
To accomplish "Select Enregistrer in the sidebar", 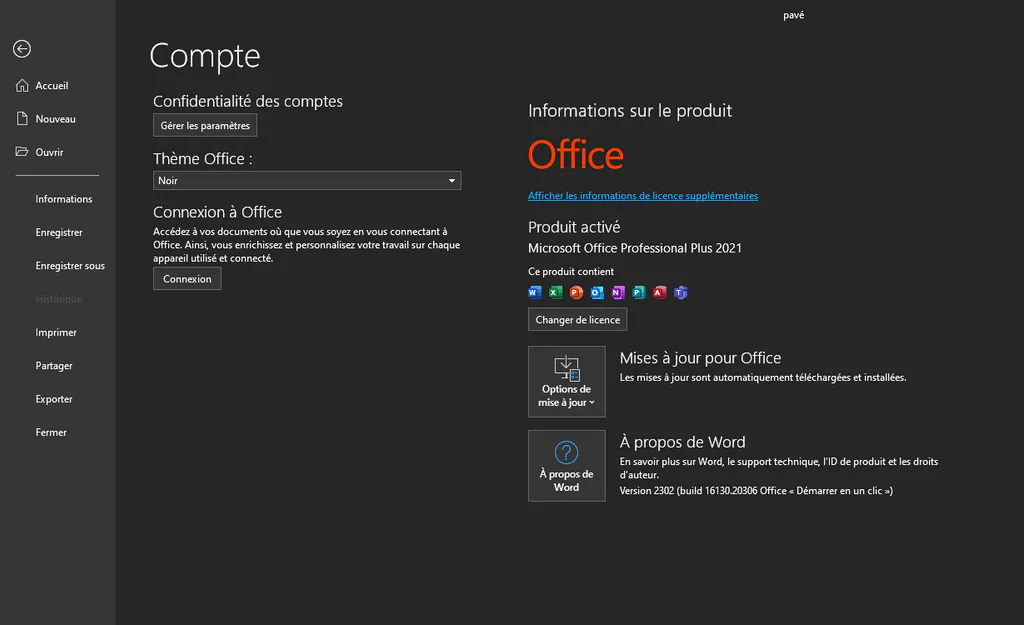I will pos(59,232).
